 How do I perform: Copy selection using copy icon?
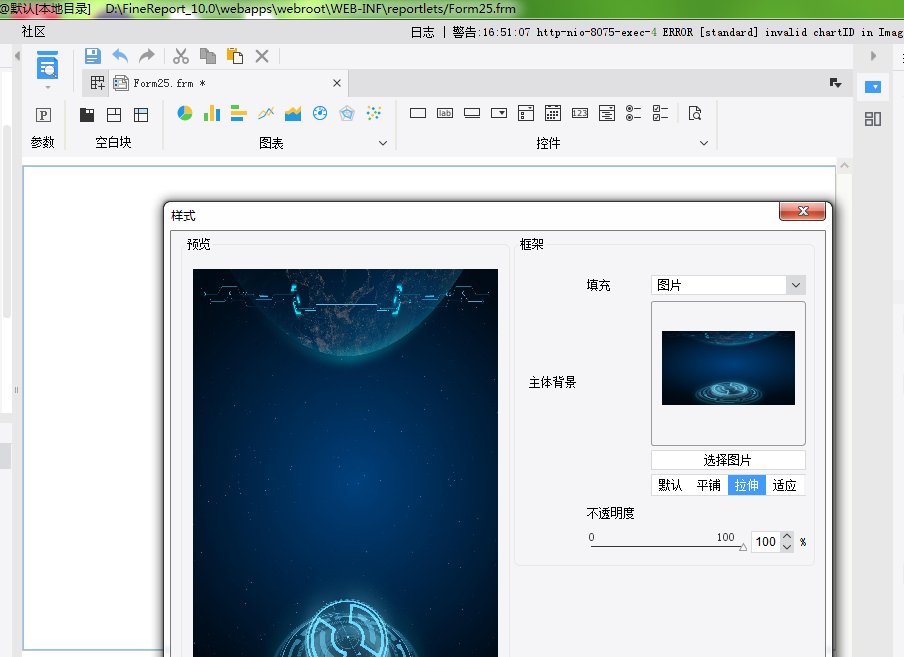[208, 56]
